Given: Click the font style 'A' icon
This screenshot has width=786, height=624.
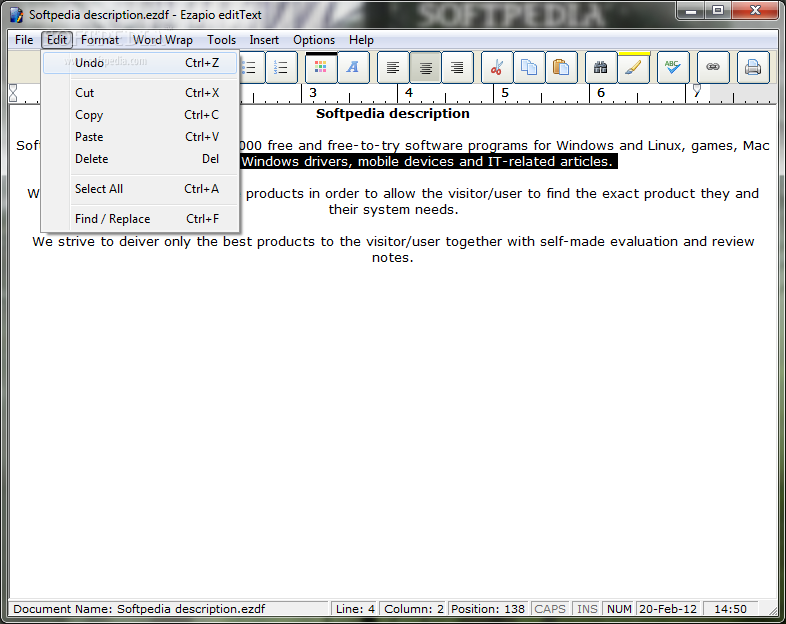Looking at the screenshot, I should [353, 67].
